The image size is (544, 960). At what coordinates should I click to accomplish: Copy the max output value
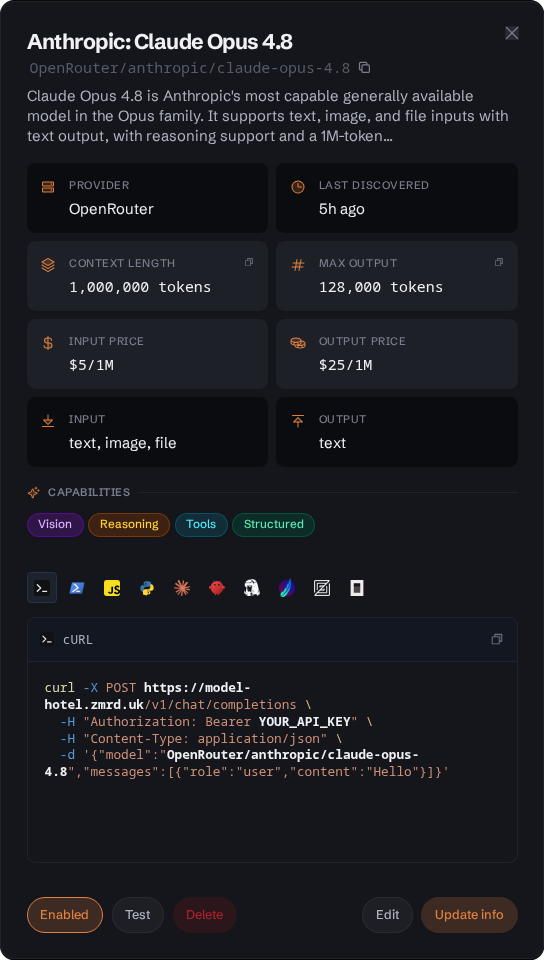pyautogui.click(x=499, y=262)
